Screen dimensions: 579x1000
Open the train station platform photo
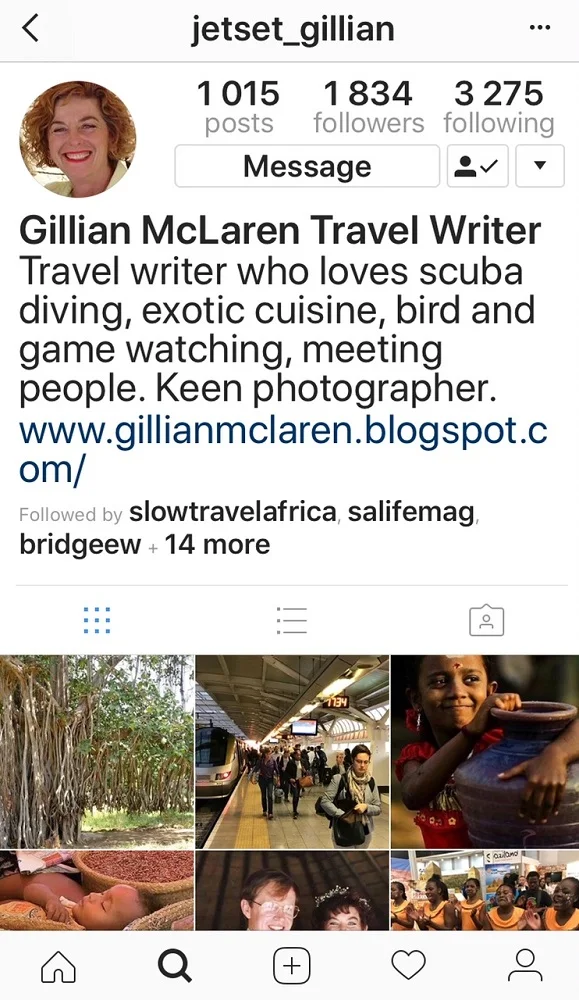point(292,752)
